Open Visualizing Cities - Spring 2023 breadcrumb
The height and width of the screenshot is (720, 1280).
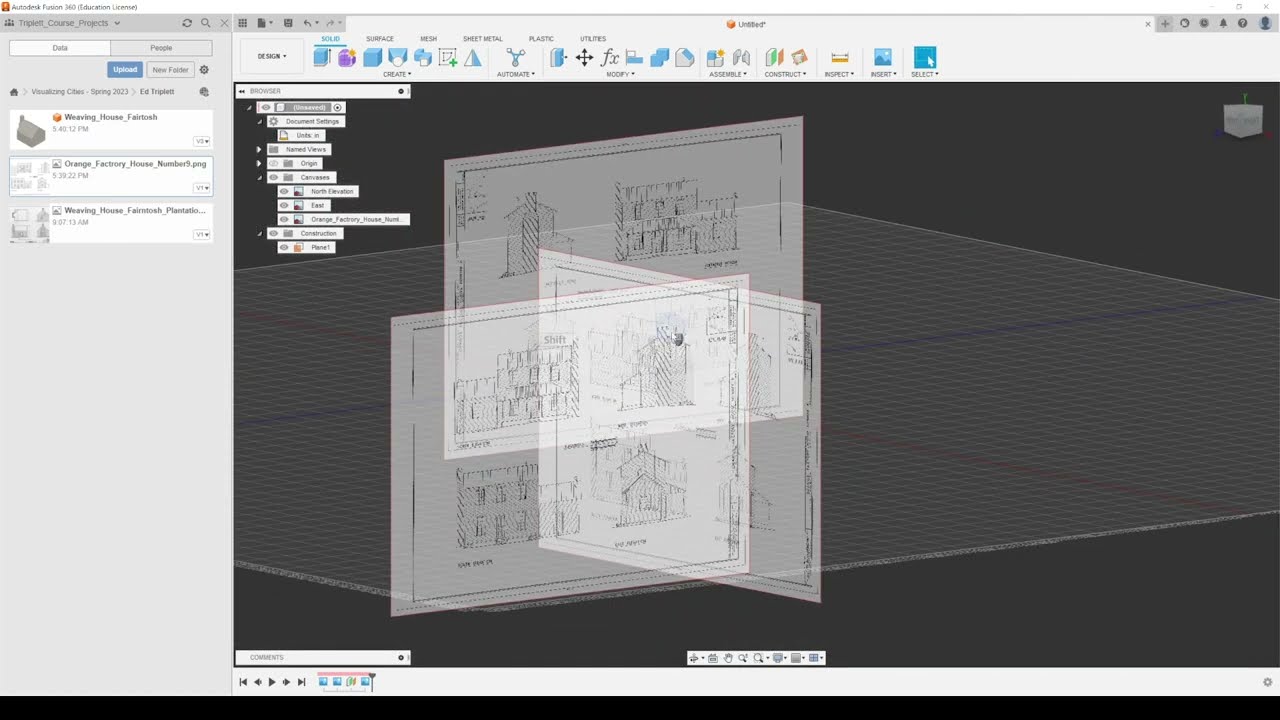click(x=80, y=92)
